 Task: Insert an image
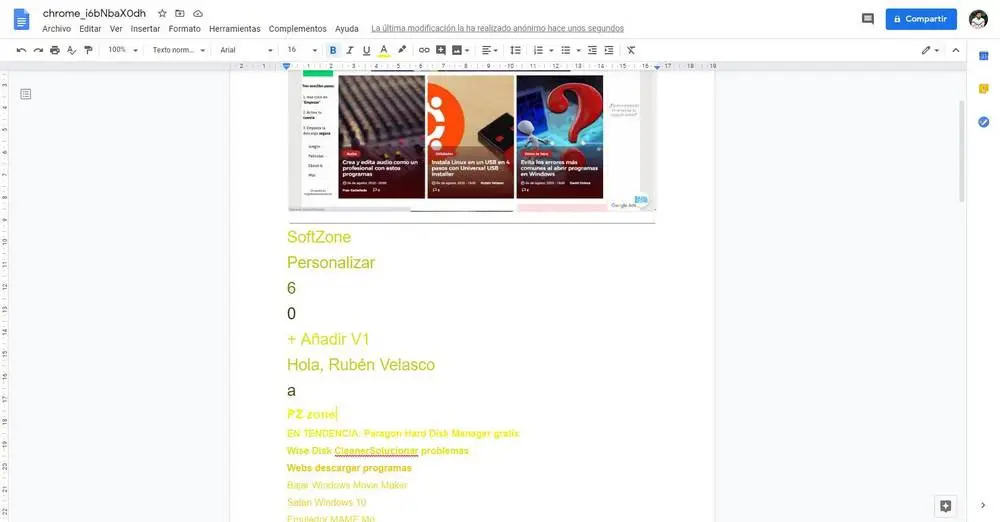[x=457, y=50]
